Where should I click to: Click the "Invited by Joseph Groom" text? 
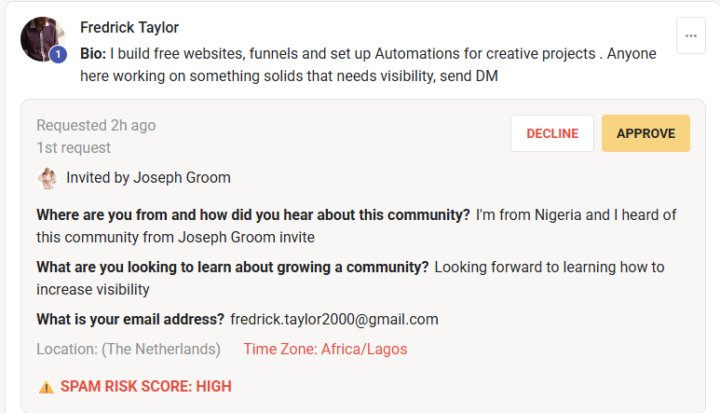click(x=148, y=178)
